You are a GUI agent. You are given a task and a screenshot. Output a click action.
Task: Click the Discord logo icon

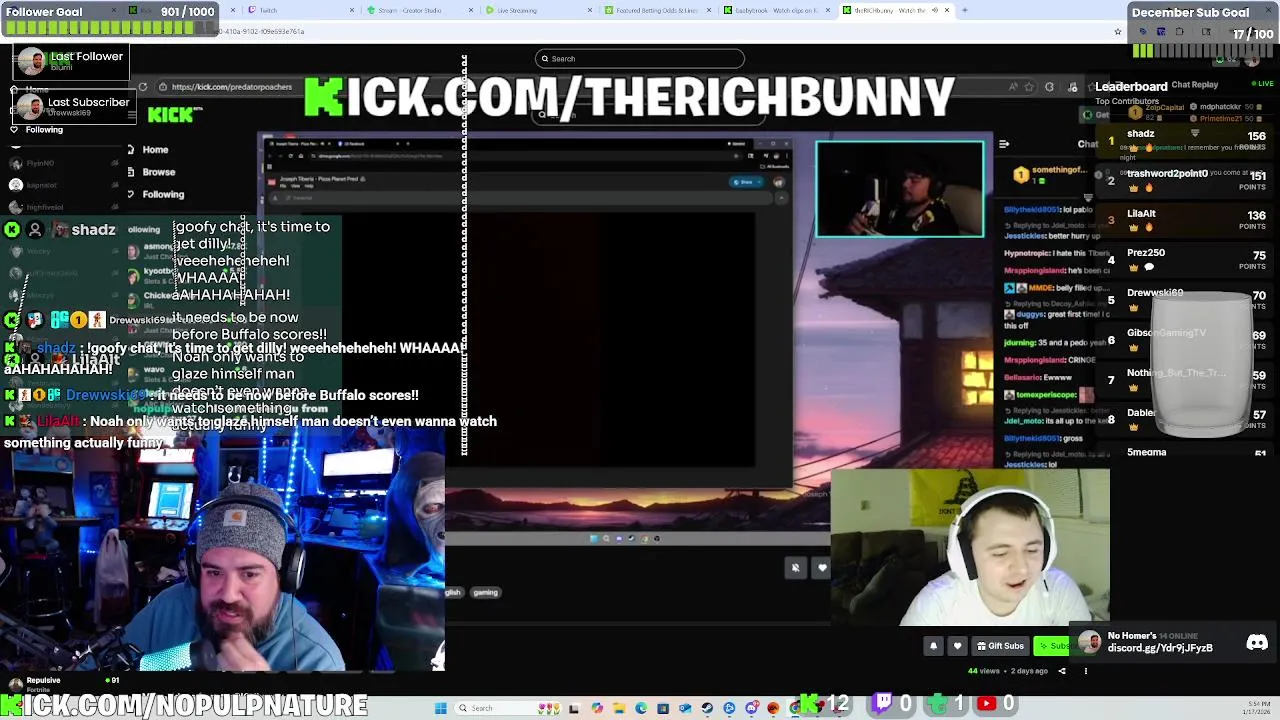click(x=1257, y=643)
